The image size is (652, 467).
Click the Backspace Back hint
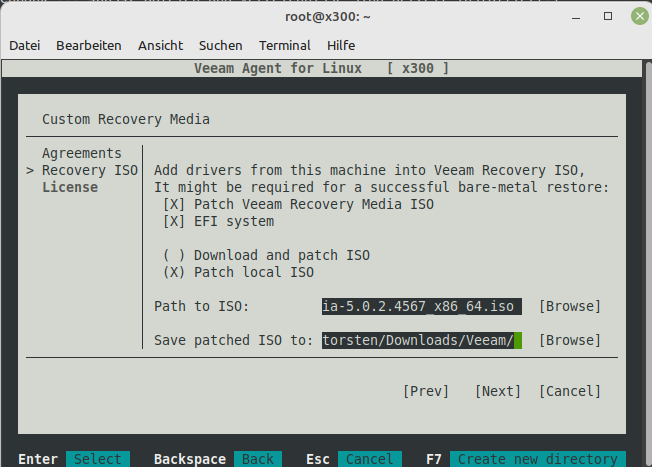(x=218, y=459)
